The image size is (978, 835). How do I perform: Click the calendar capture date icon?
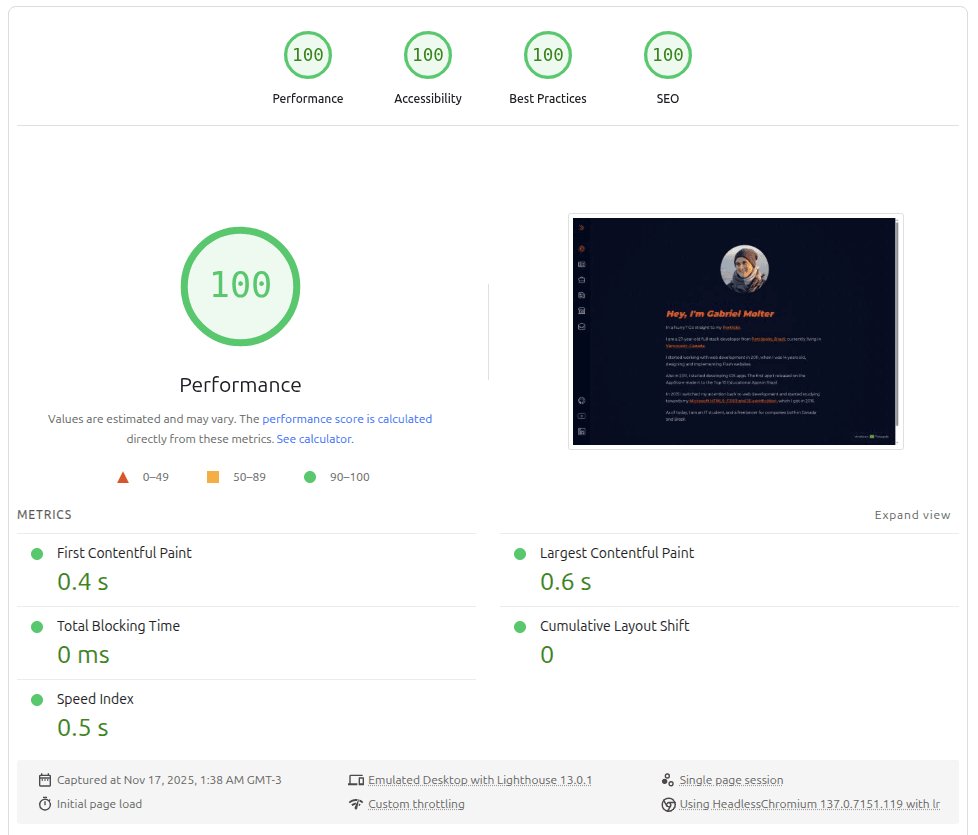pos(44,780)
